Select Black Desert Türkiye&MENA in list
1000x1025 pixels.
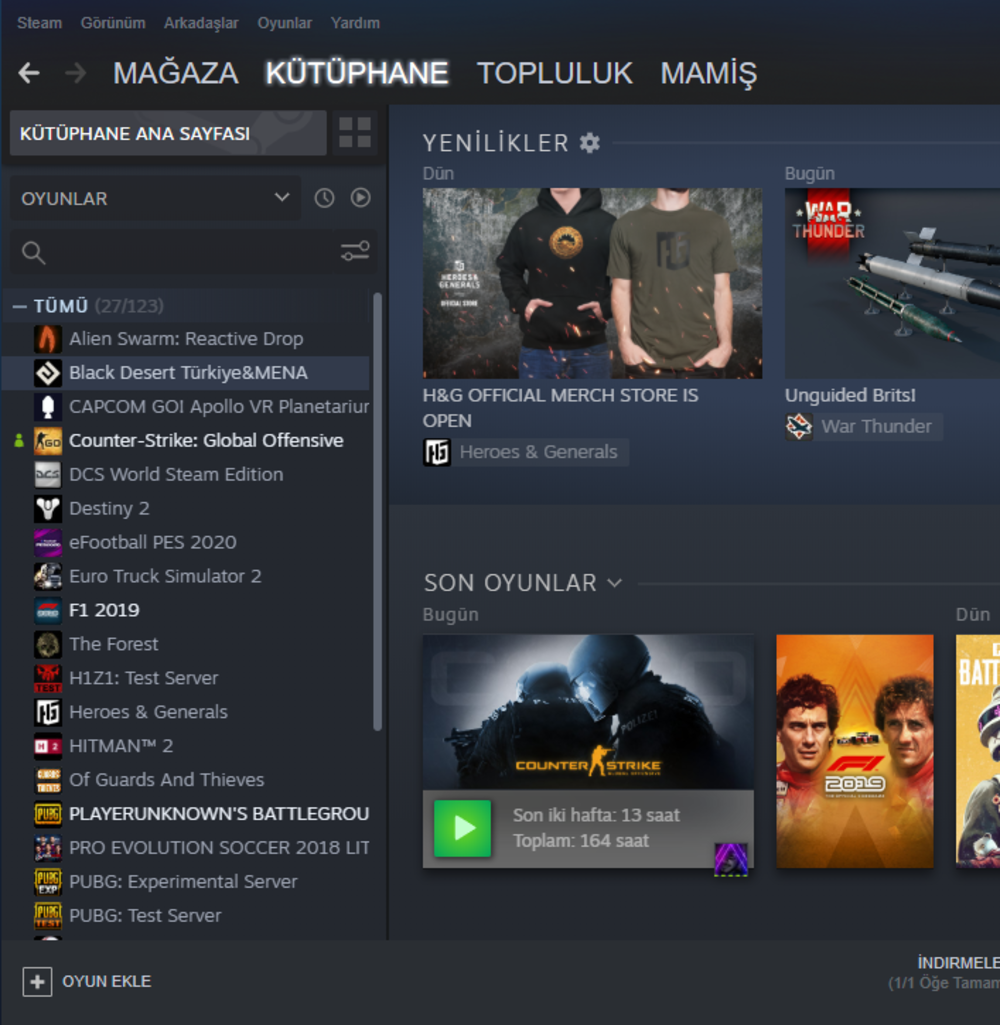[186, 373]
